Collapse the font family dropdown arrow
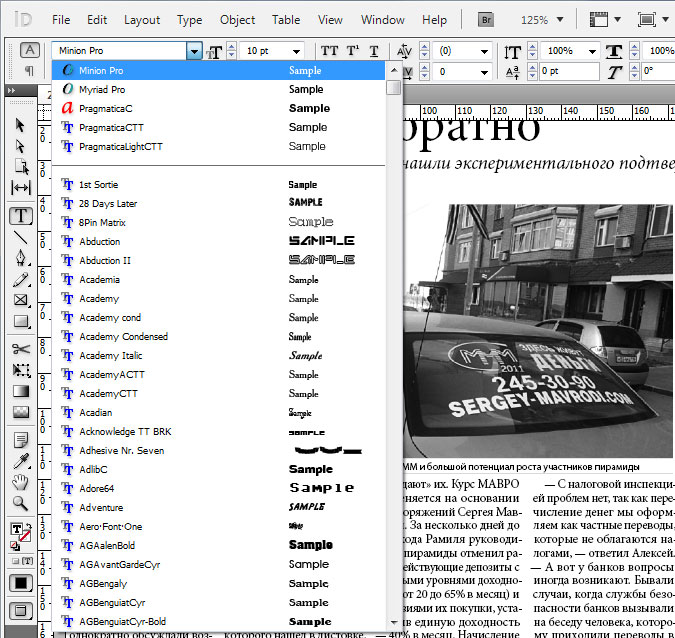This screenshot has width=675, height=638. (194, 51)
